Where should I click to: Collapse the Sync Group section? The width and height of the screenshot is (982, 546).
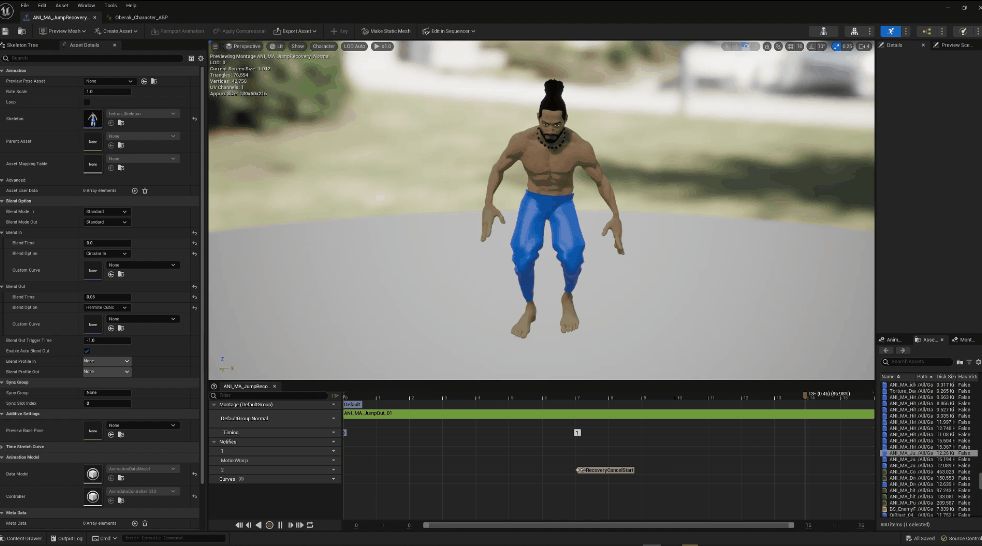coord(3,382)
